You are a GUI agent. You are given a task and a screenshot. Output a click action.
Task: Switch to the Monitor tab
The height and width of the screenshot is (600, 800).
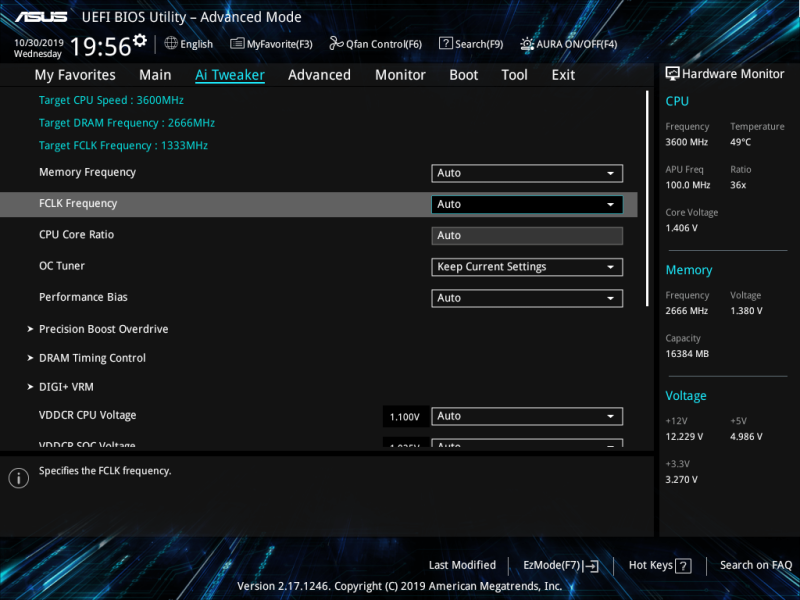(400, 75)
